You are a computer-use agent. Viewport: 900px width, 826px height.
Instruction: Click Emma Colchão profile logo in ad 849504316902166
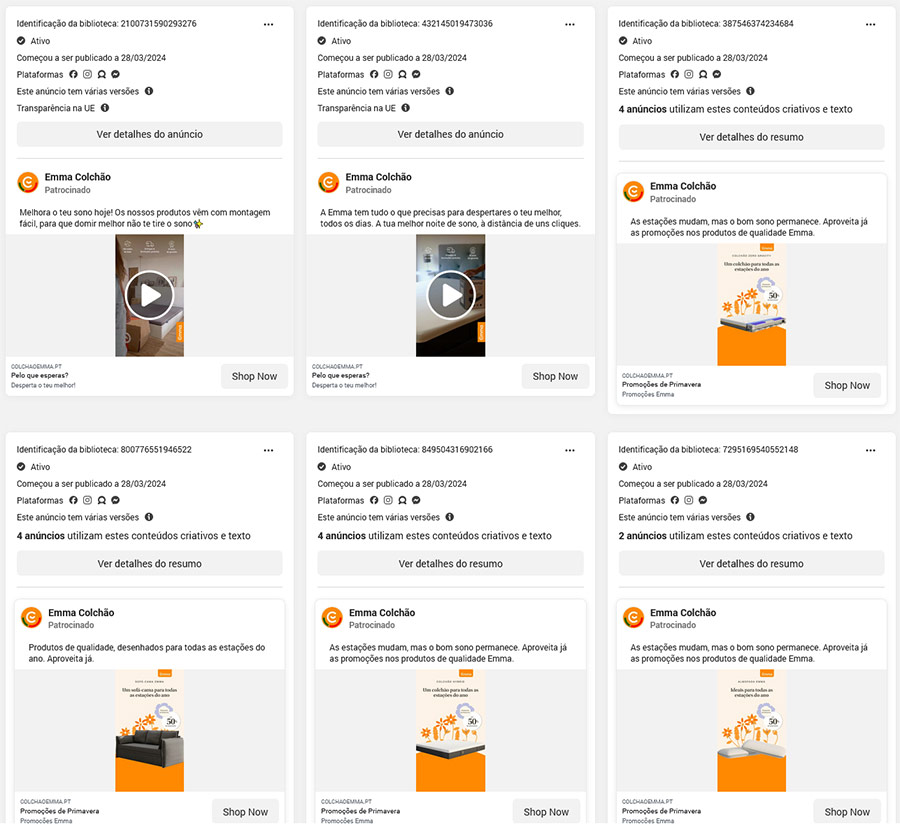click(x=332, y=618)
